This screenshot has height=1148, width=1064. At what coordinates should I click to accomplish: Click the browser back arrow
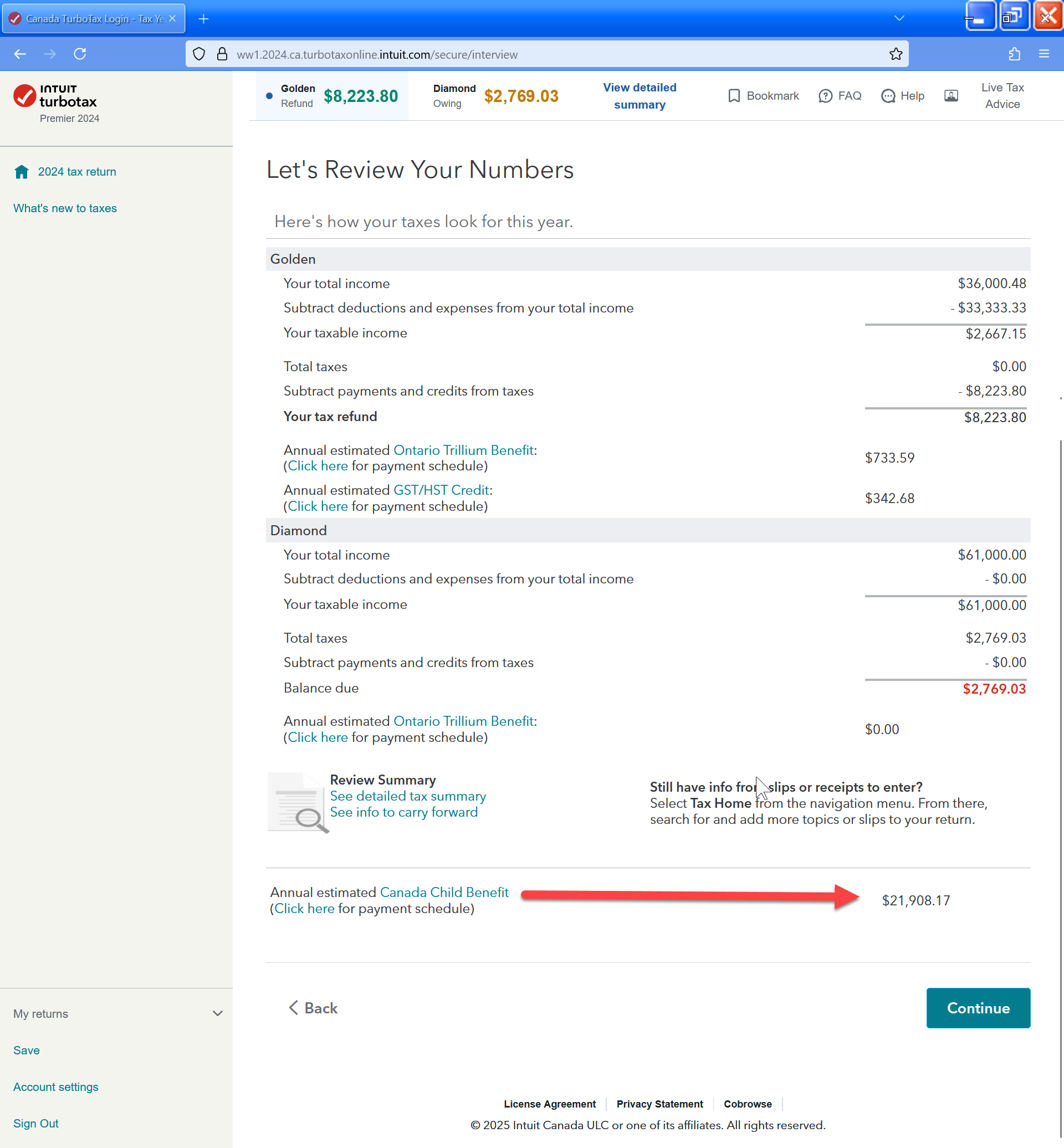[20, 54]
